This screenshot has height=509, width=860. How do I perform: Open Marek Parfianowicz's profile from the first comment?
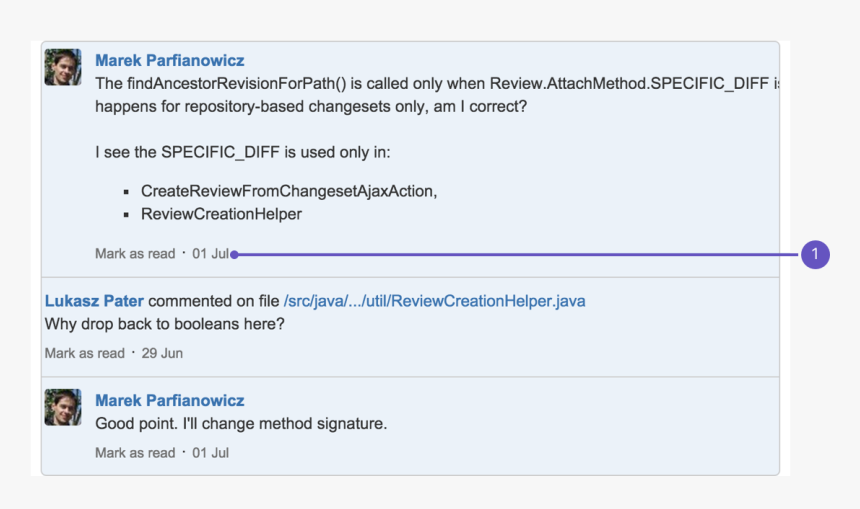(169, 60)
